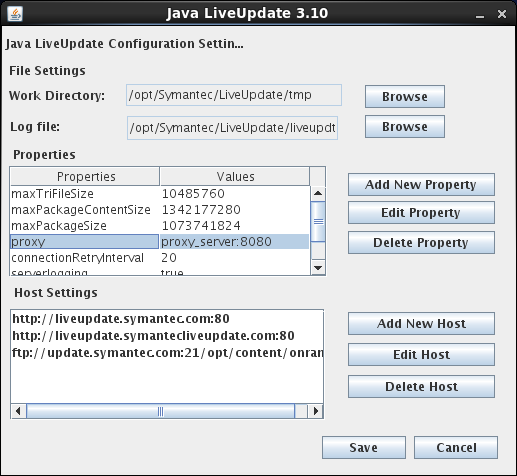517x476 pixels.
Task: Click the Values column header
Action: click(x=235, y=177)
